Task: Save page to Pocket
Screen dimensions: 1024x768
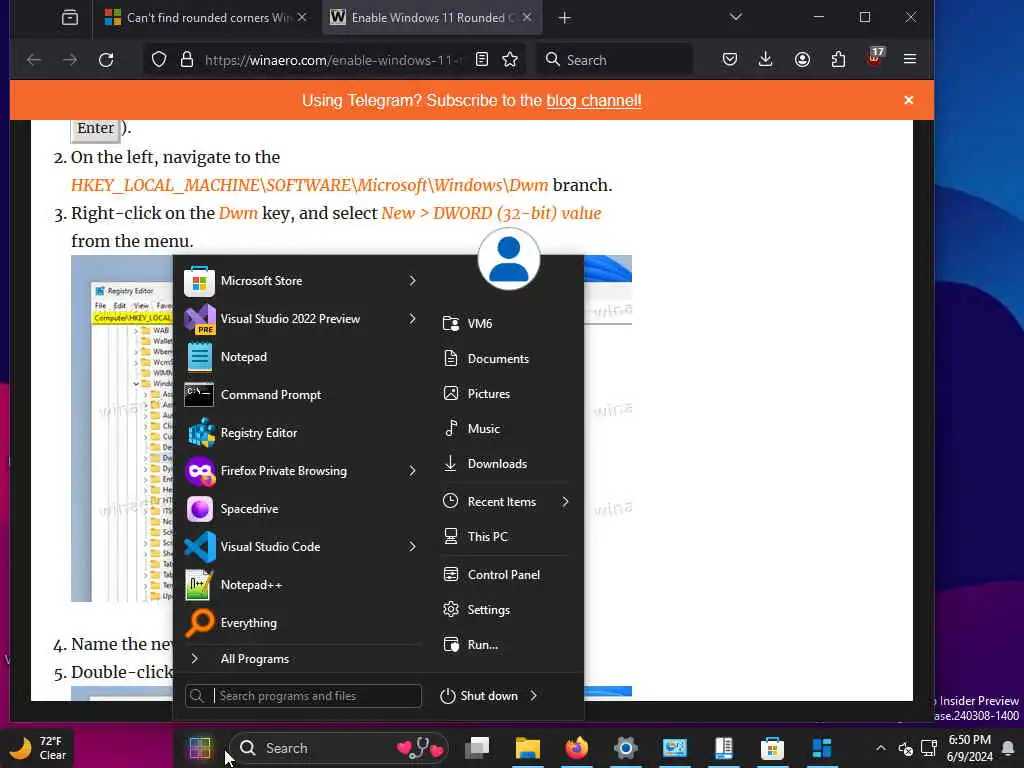Action: 730,59
